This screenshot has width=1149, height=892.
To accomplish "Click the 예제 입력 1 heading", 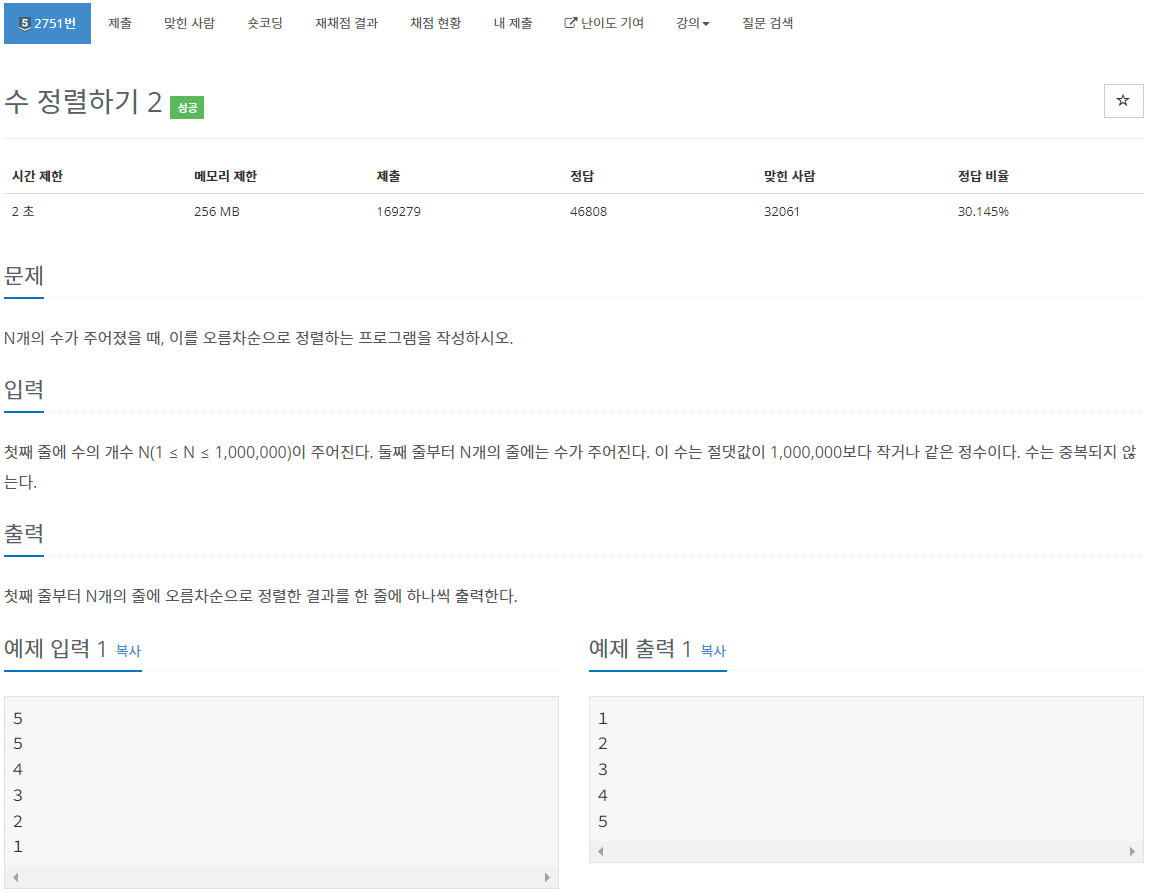I will tap(56, 648).
